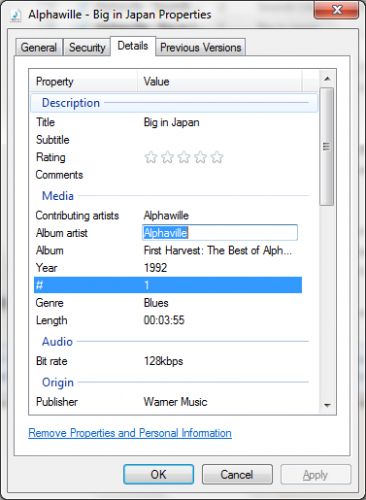This screenshot has width=366, height=500.
Task: Click the 'Rating' property label
Action: pos(51,157)
